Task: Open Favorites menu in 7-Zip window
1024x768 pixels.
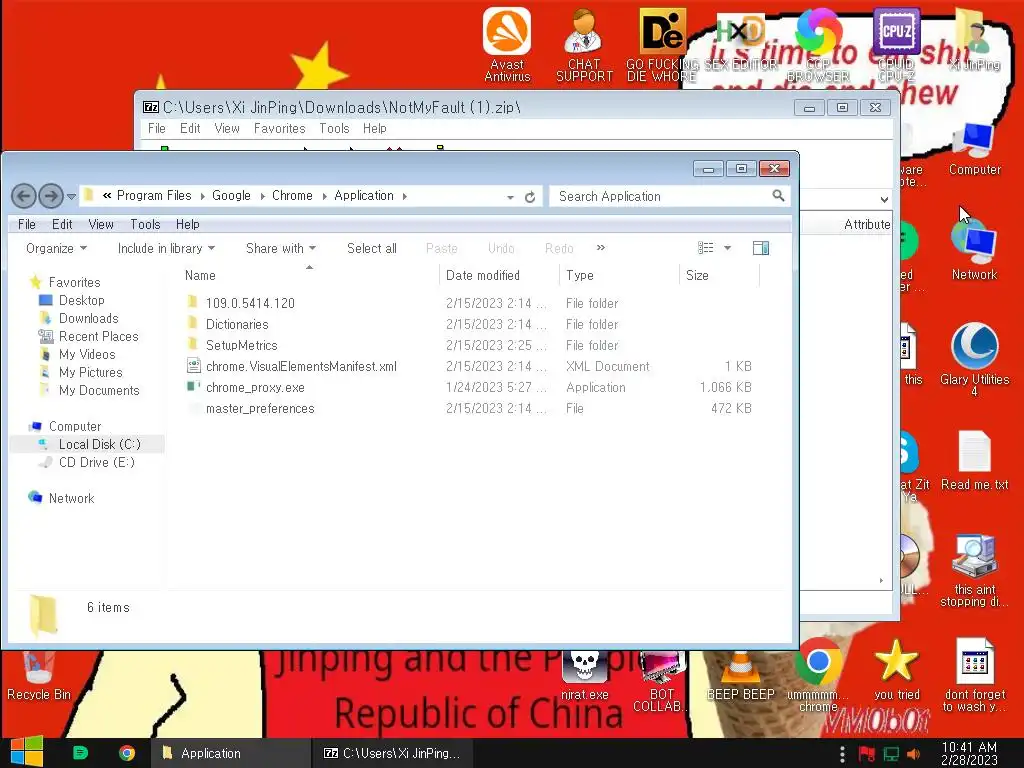Action: pos(280,129)
